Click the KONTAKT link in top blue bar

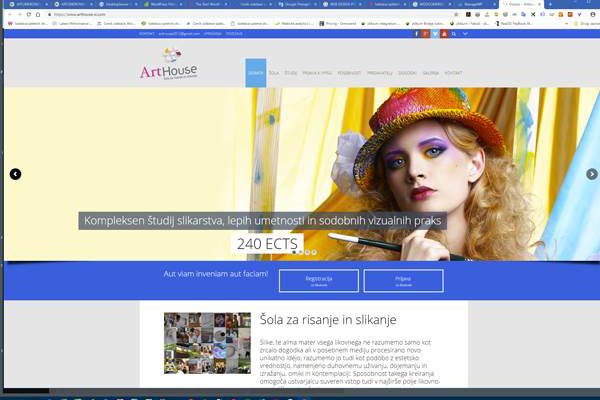(147, 34)
